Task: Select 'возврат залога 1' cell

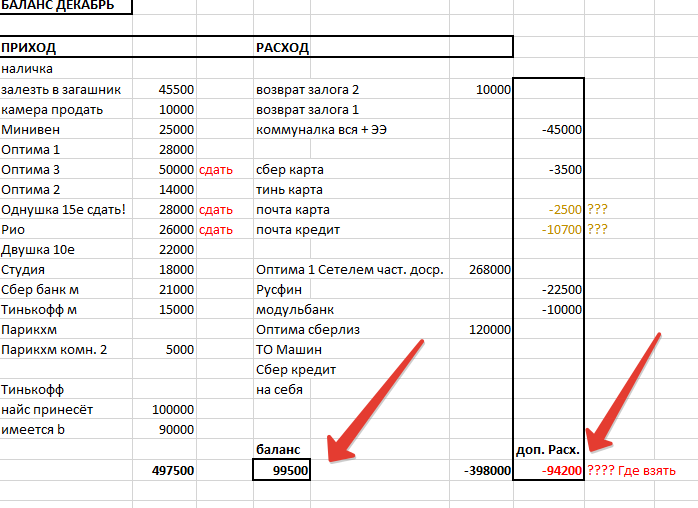Action: (x=308, y=110)
